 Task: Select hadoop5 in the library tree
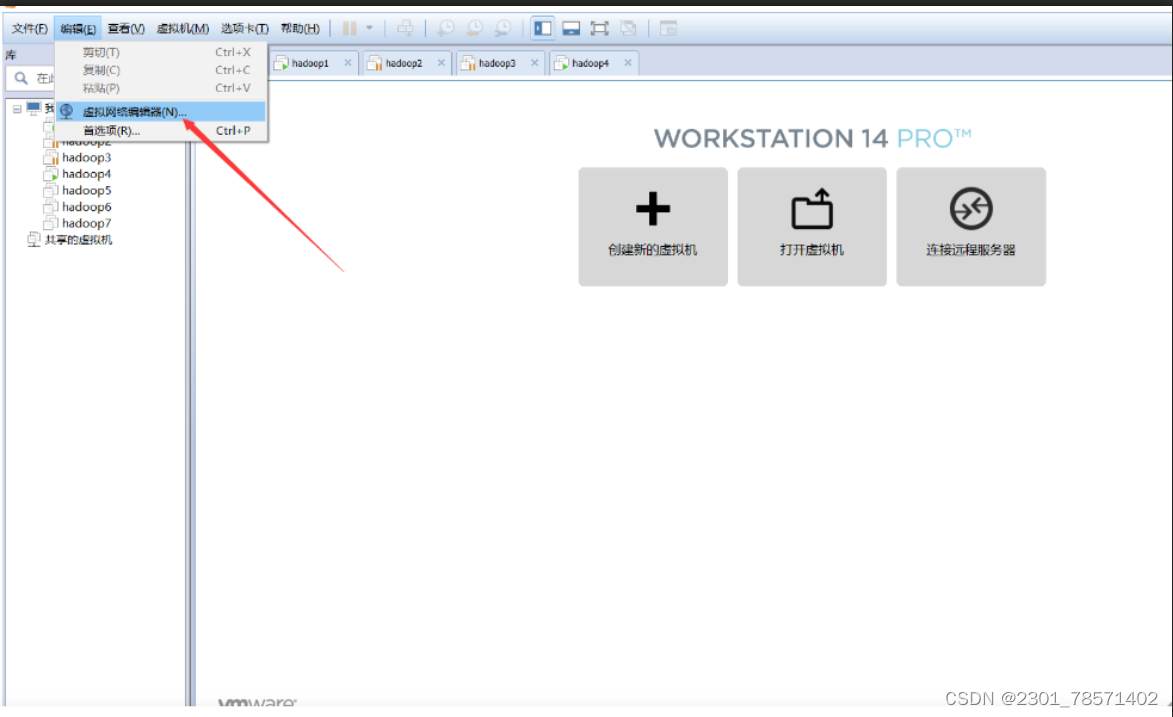point(86,190)
